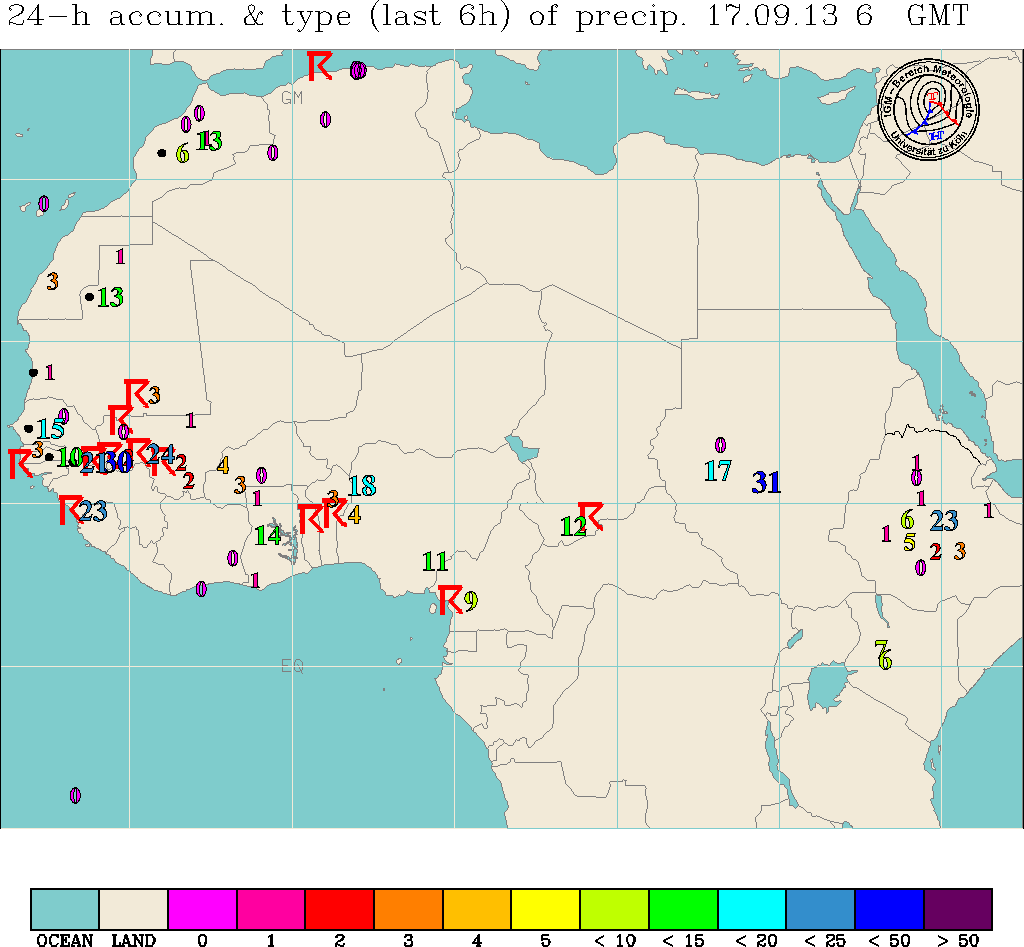This screenshot has width=1024, height=947.
Task: Click the cyan 17 precipitation value
Action: [x=718, y=471]
